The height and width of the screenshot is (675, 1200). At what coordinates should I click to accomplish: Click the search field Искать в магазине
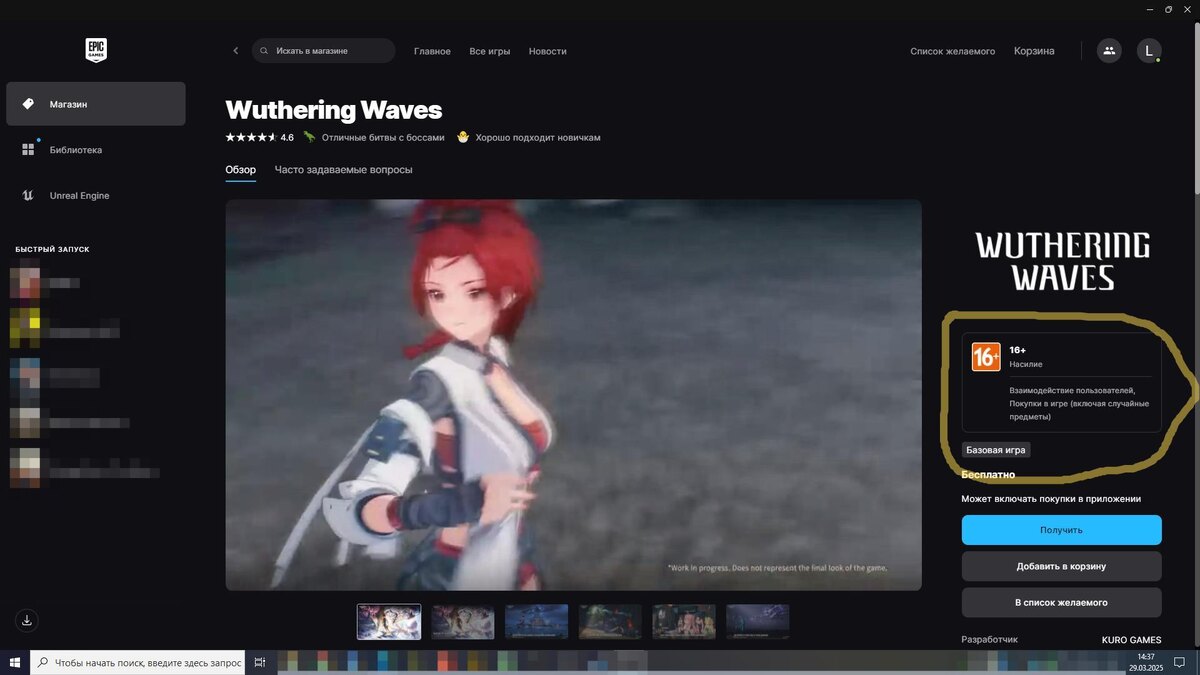[x=323, y=51]
